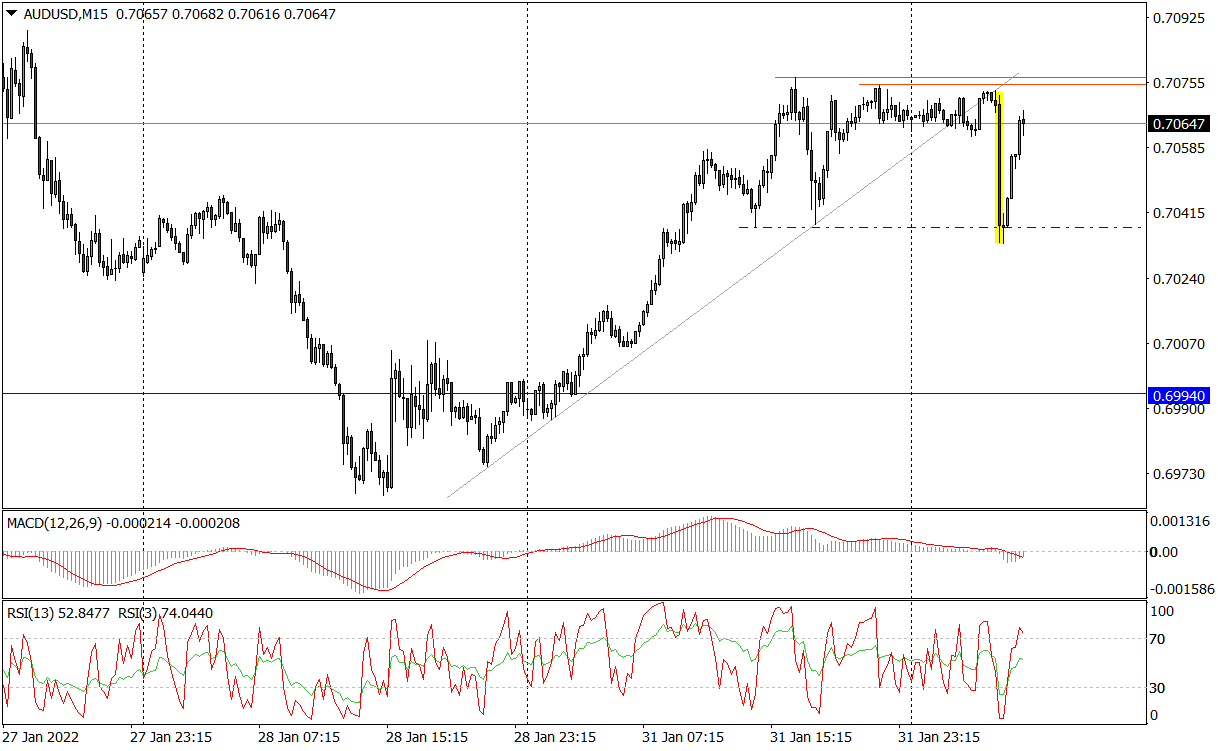Image resolution: width=1218 pixels, height=751 pixels.
Task: Click the blue 0.69940 price label
Action: coord(1177,395)
